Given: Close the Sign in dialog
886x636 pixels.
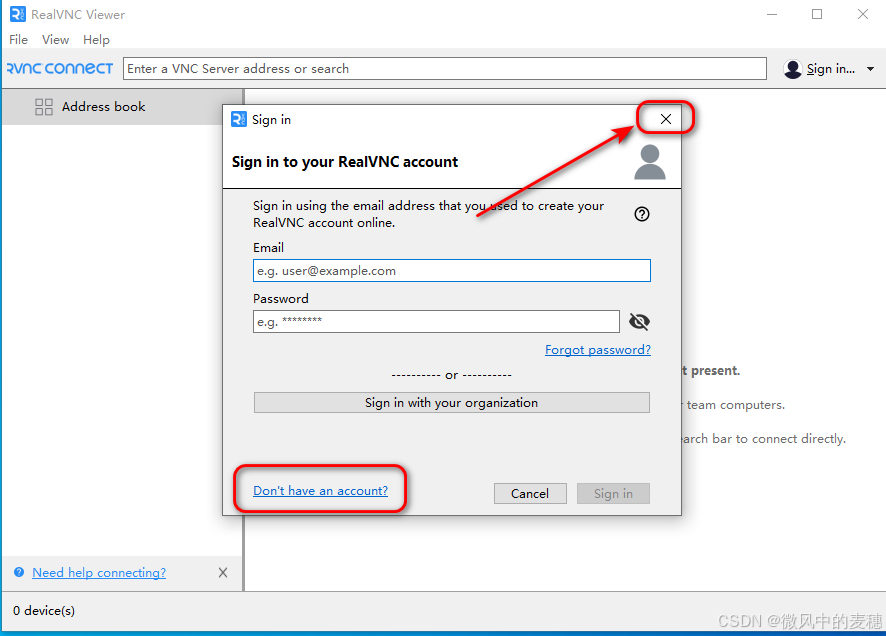Looking at the screenshot, I should click(666, 119).
